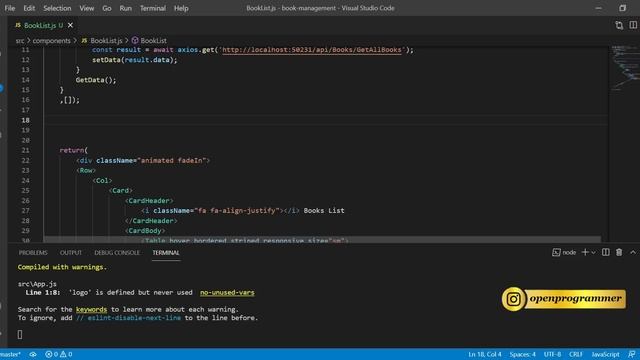The width and height of the screenshot is (640, 360).
Task: Click the editor horizontal scrollbar
Action: pos(322,239)
